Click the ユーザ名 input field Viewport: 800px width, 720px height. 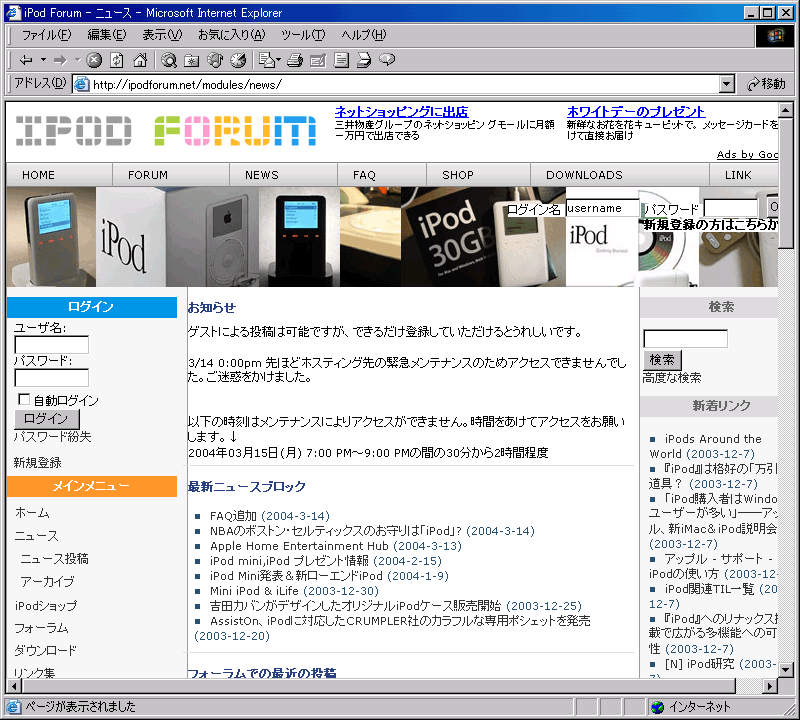[x=52, y=345]
